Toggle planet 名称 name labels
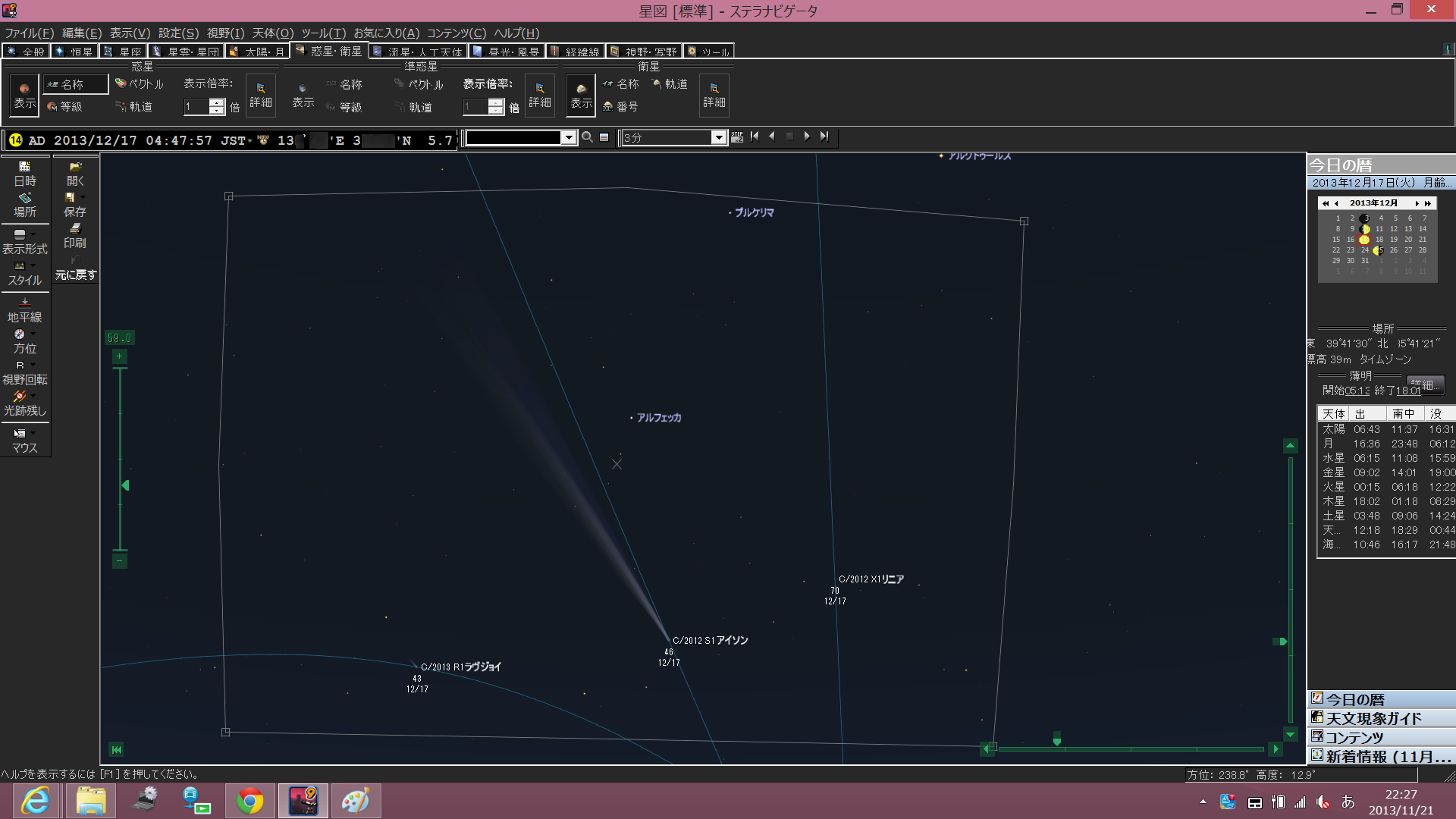Viewport: 1456px width, 819px height. point(74,84)
